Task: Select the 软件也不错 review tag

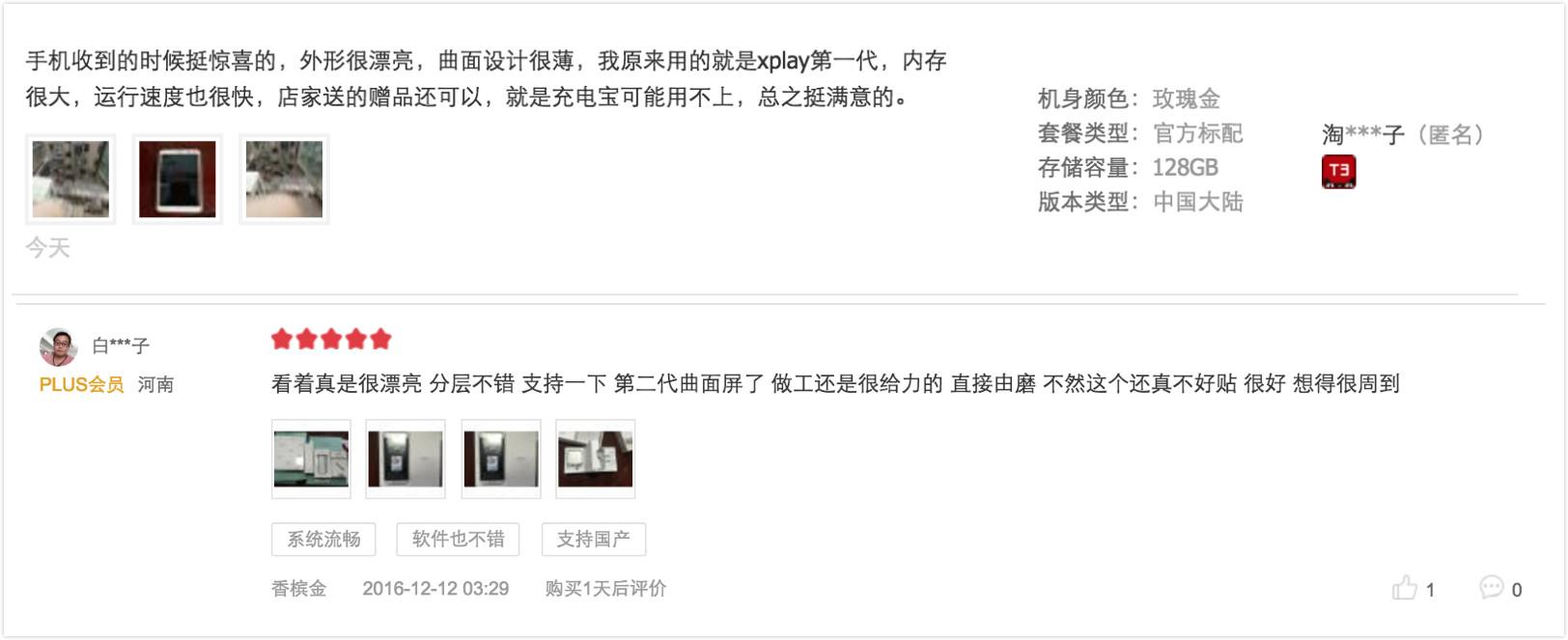Action: click(x=458, y=539)
